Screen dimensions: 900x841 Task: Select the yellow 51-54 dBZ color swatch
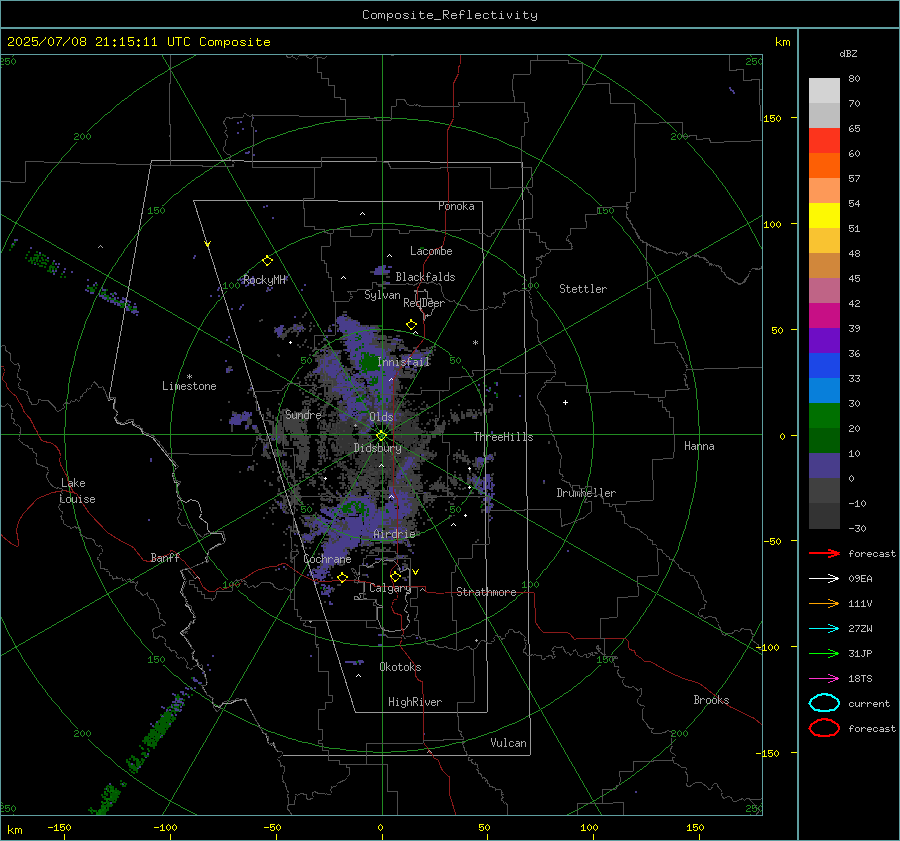coord(824,216)
